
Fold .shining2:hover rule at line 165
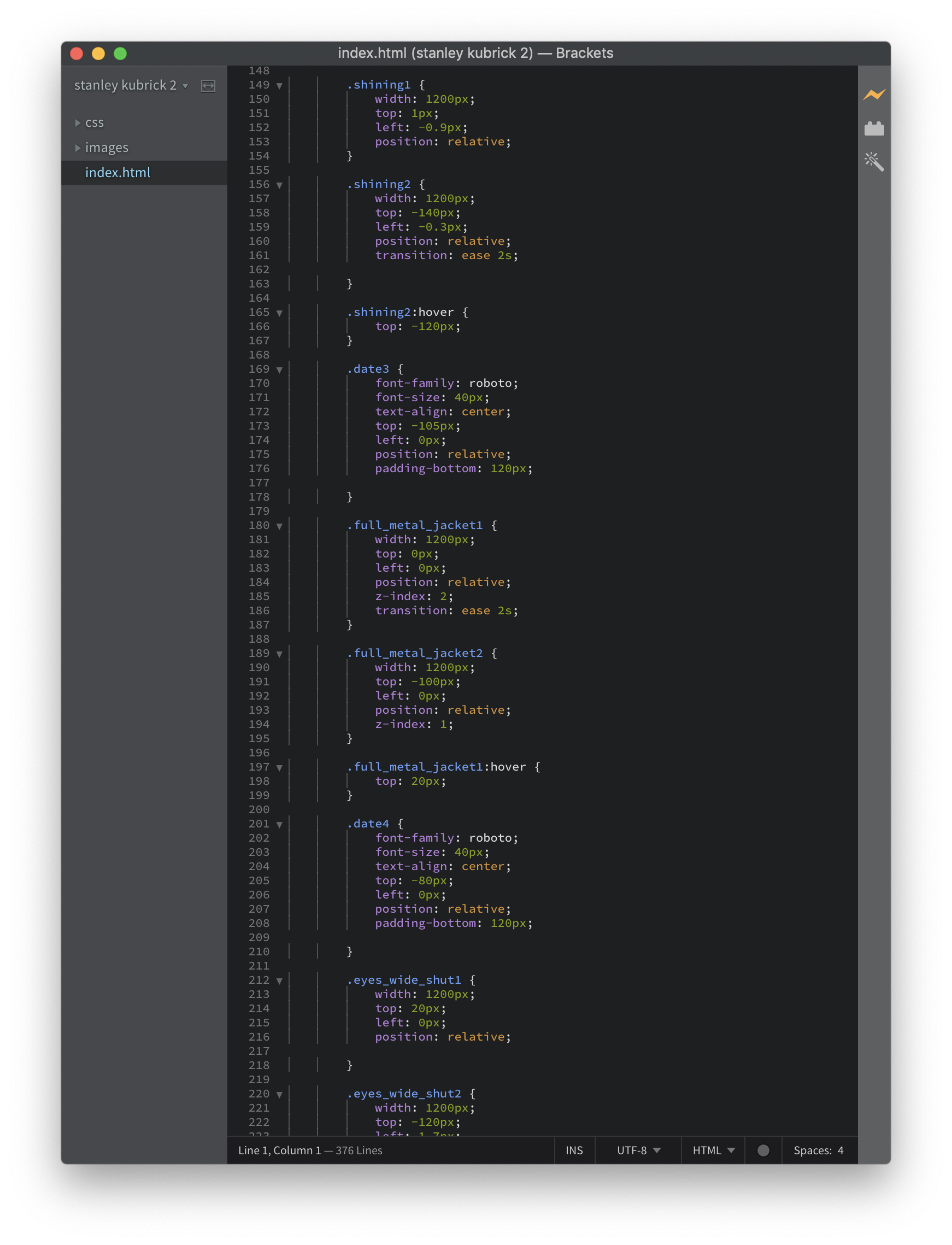(x=279, y=313)
